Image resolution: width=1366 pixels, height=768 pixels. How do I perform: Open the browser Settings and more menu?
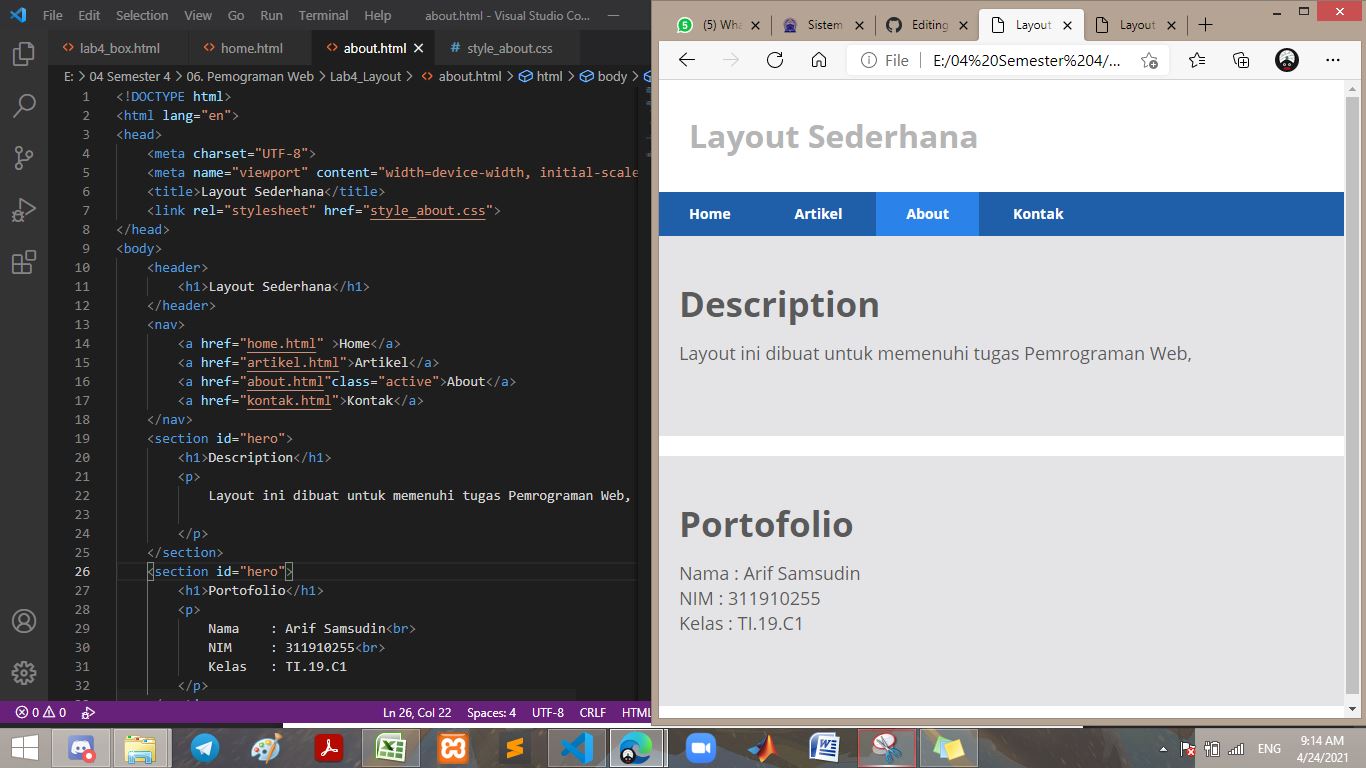pos(1332,60)
